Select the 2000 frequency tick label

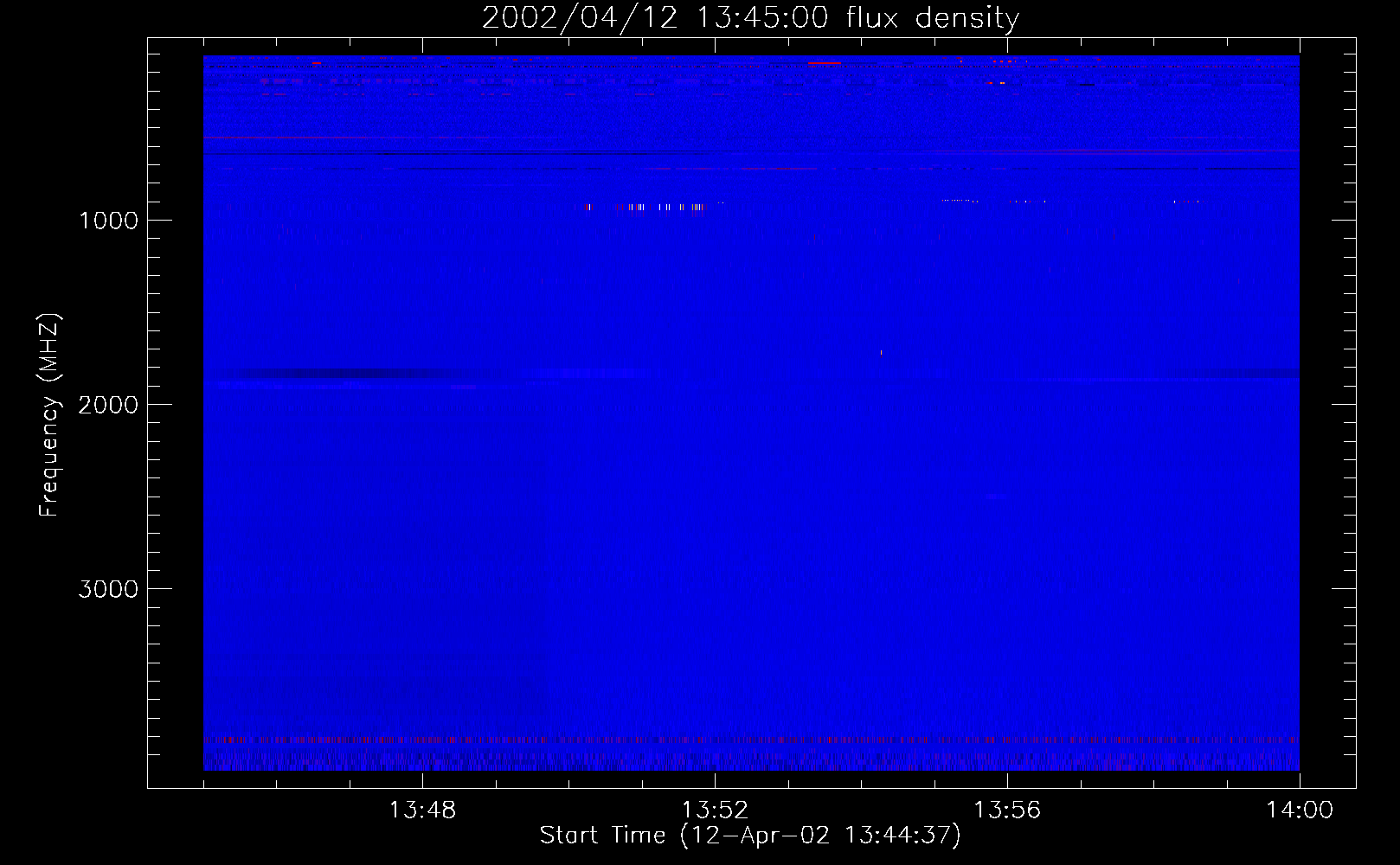[x=108, y=405]
